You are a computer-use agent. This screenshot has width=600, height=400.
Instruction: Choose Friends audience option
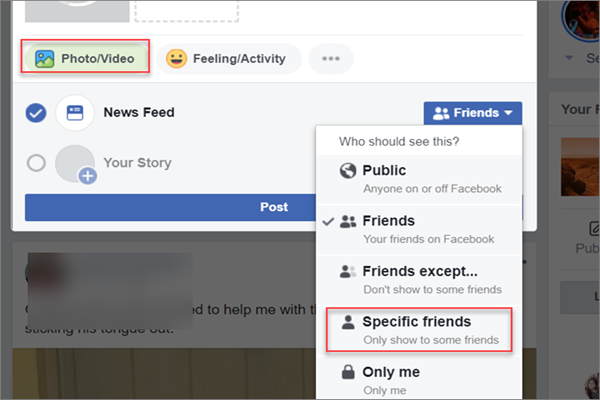419,230
